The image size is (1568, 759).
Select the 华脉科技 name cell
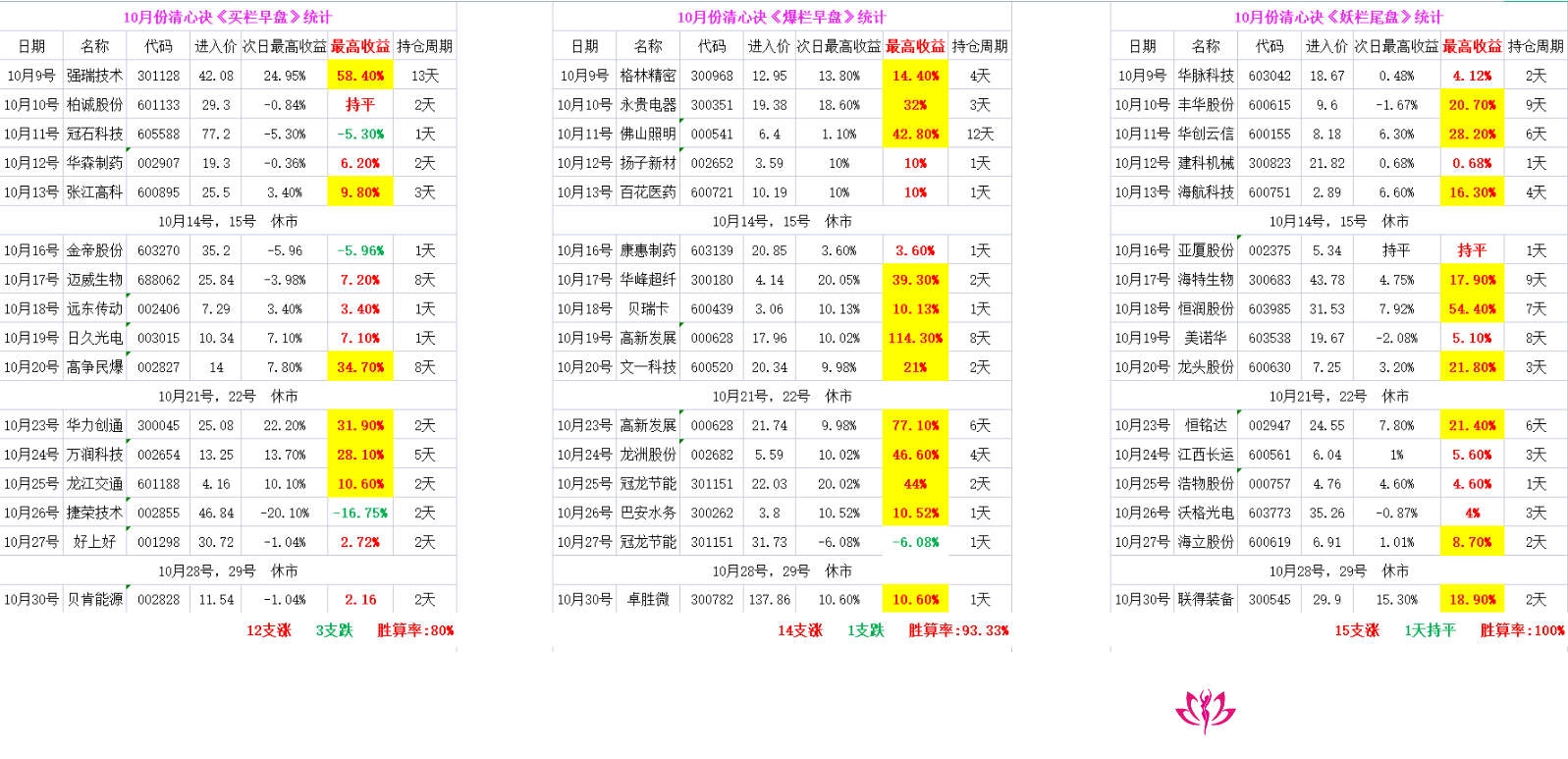(1206, 76)
